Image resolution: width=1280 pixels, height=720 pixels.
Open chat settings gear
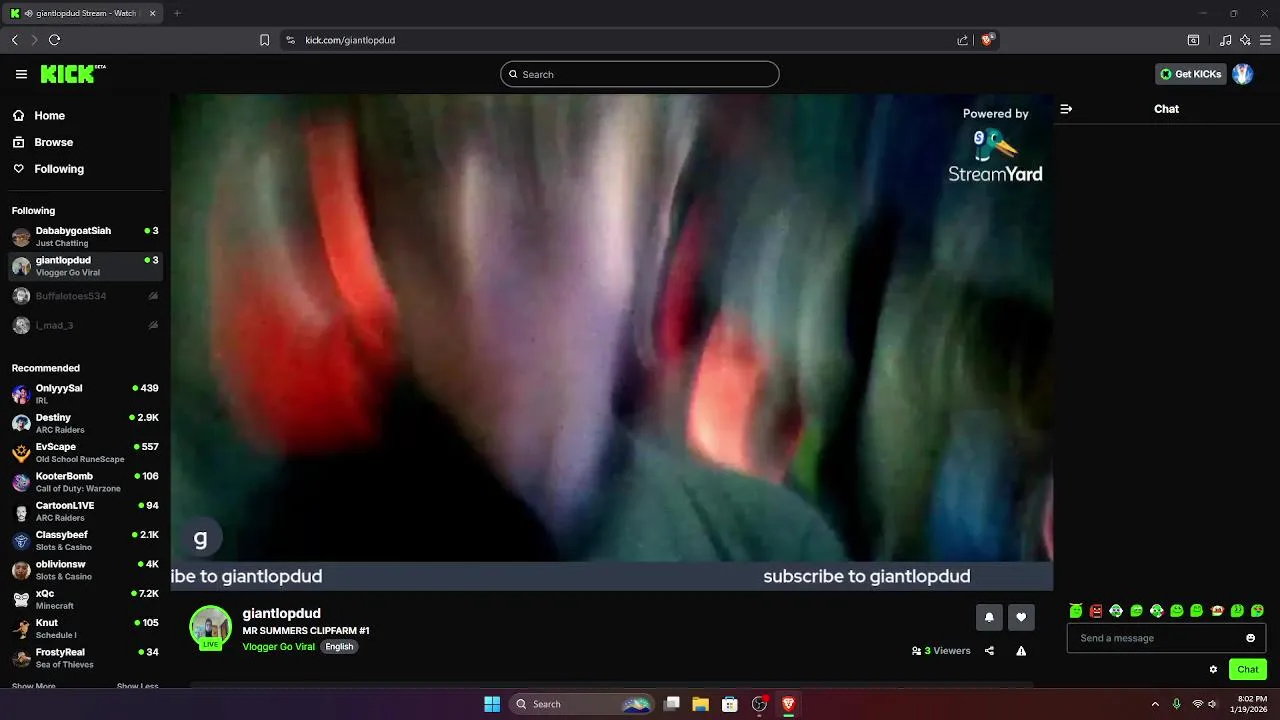point(1213,670)
